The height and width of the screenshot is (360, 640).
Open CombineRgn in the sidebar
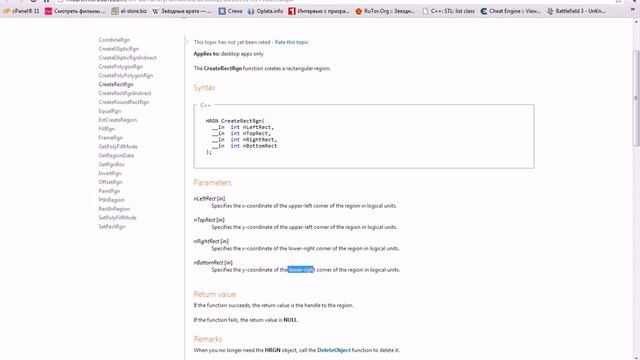114,40
